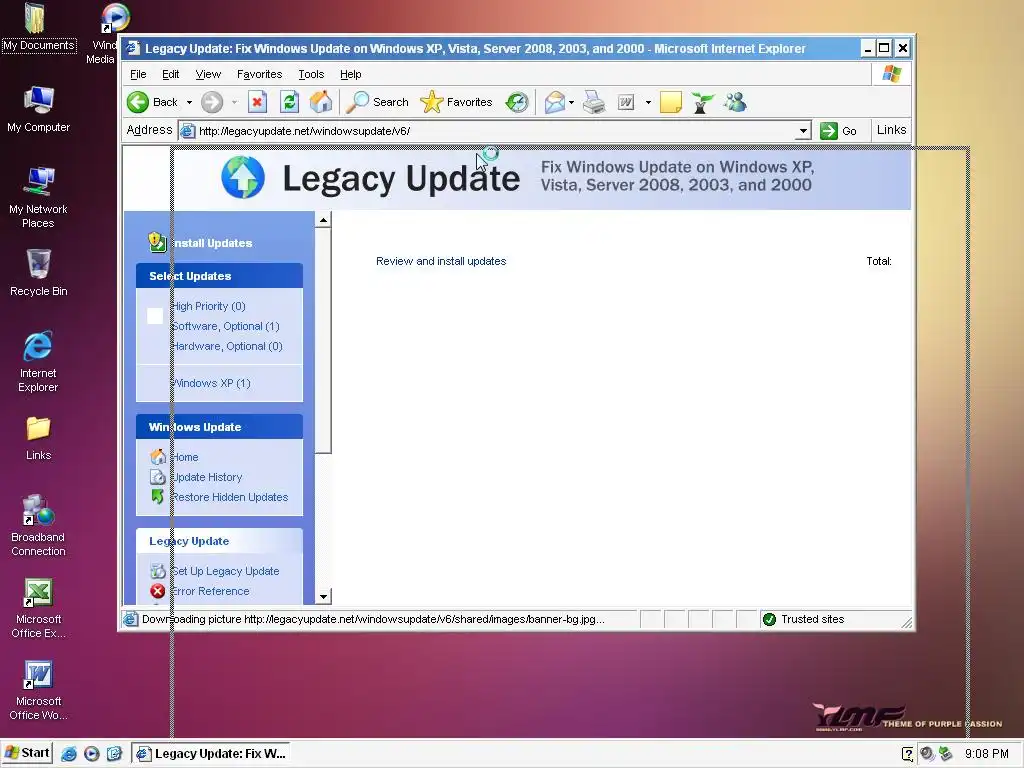Open the File menu
Screen dimensions: 1024x768
138,74
